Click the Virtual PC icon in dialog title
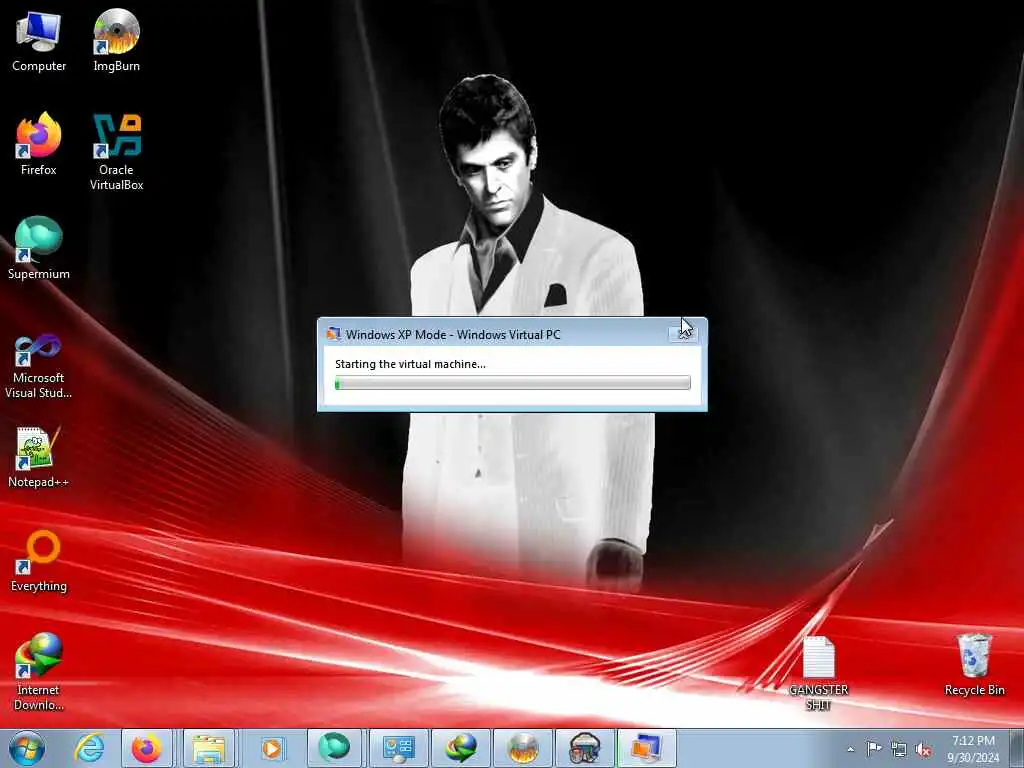 click(334, 334)
